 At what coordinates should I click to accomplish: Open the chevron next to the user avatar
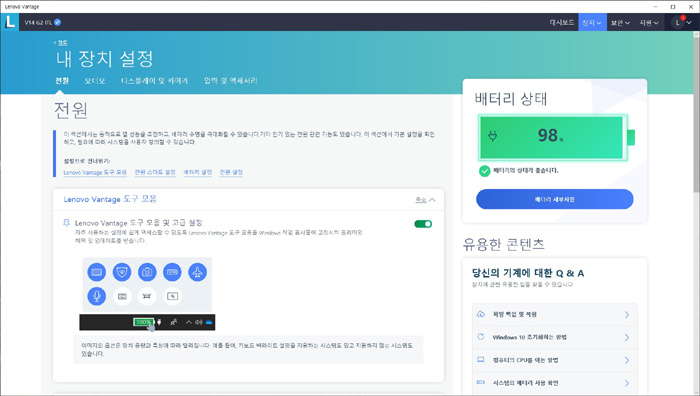689,23
